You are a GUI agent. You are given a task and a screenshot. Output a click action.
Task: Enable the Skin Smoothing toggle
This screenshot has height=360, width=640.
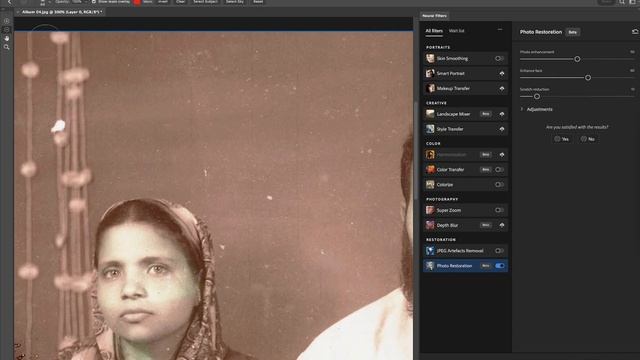click(x=499, y=58)
